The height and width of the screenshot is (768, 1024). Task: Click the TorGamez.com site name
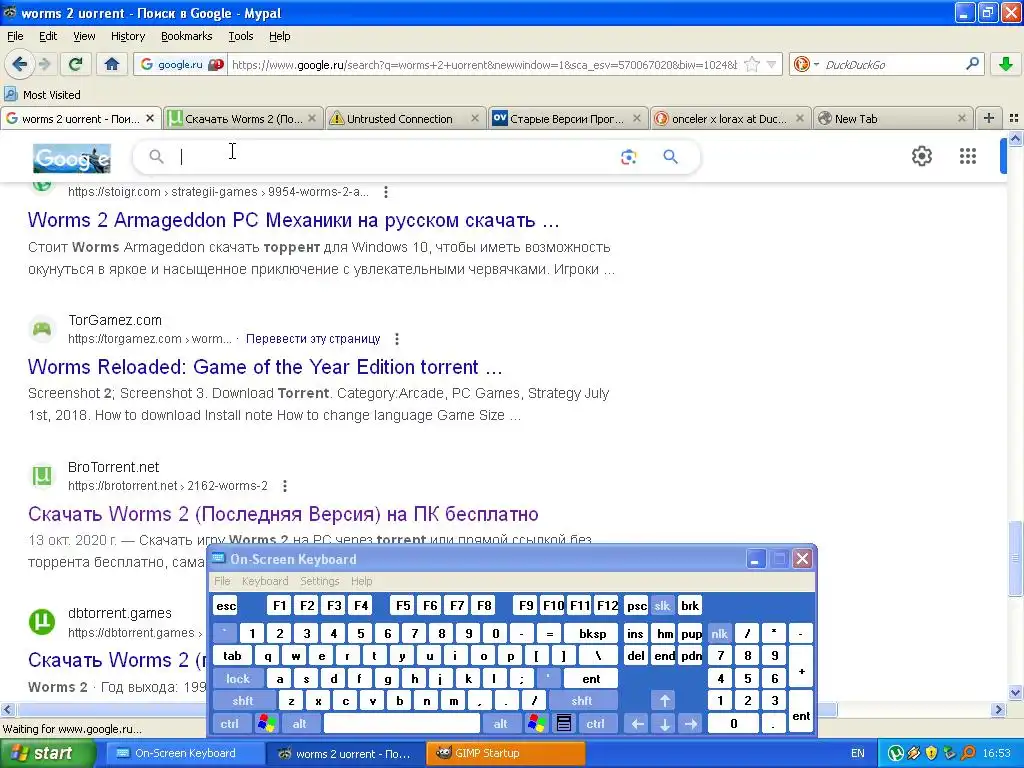click(x=115, y=320)
